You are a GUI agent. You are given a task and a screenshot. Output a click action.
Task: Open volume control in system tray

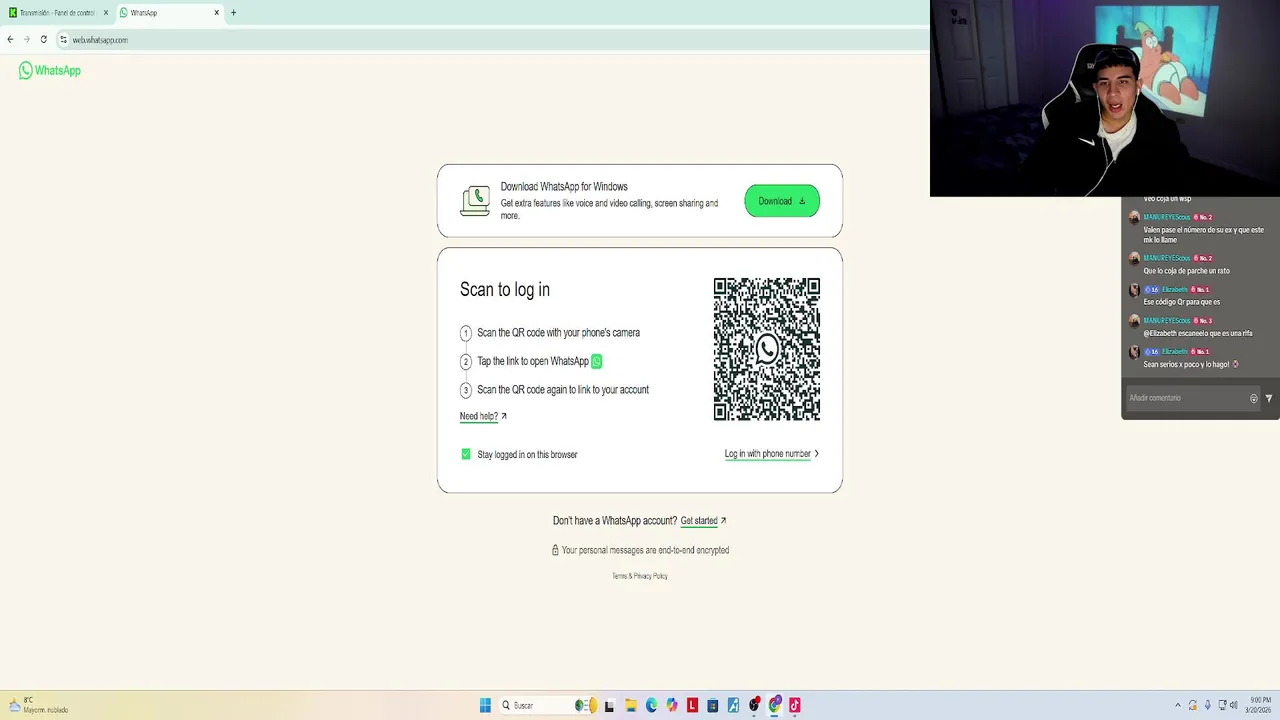[x=1234, y=705]
